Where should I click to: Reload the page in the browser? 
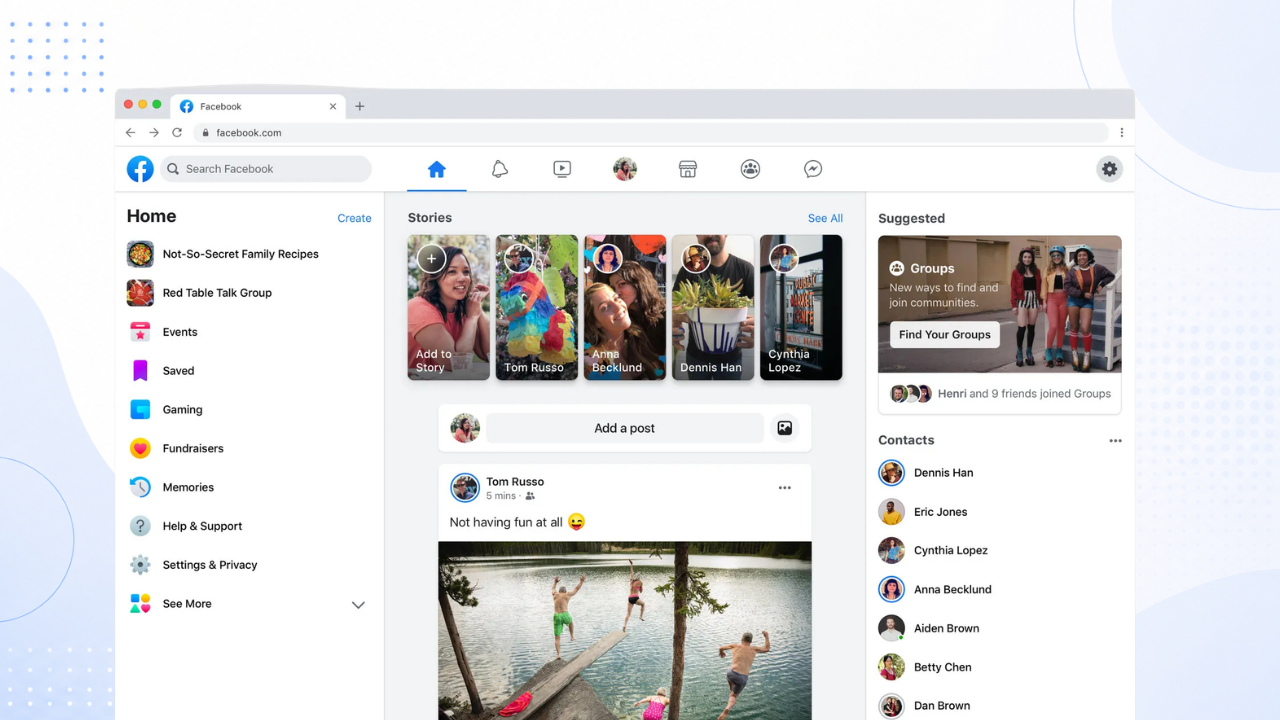tap(177, 132)
